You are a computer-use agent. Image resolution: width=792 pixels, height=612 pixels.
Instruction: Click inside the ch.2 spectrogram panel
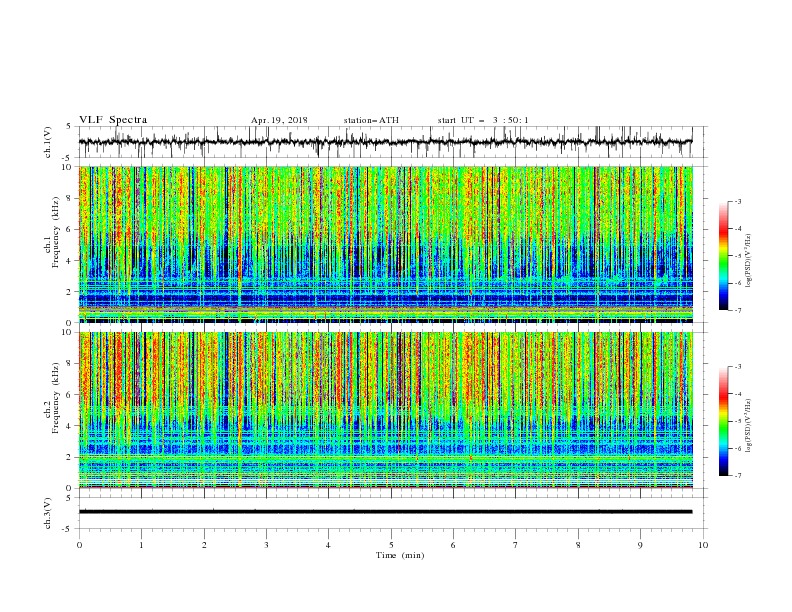coord(385,410)
